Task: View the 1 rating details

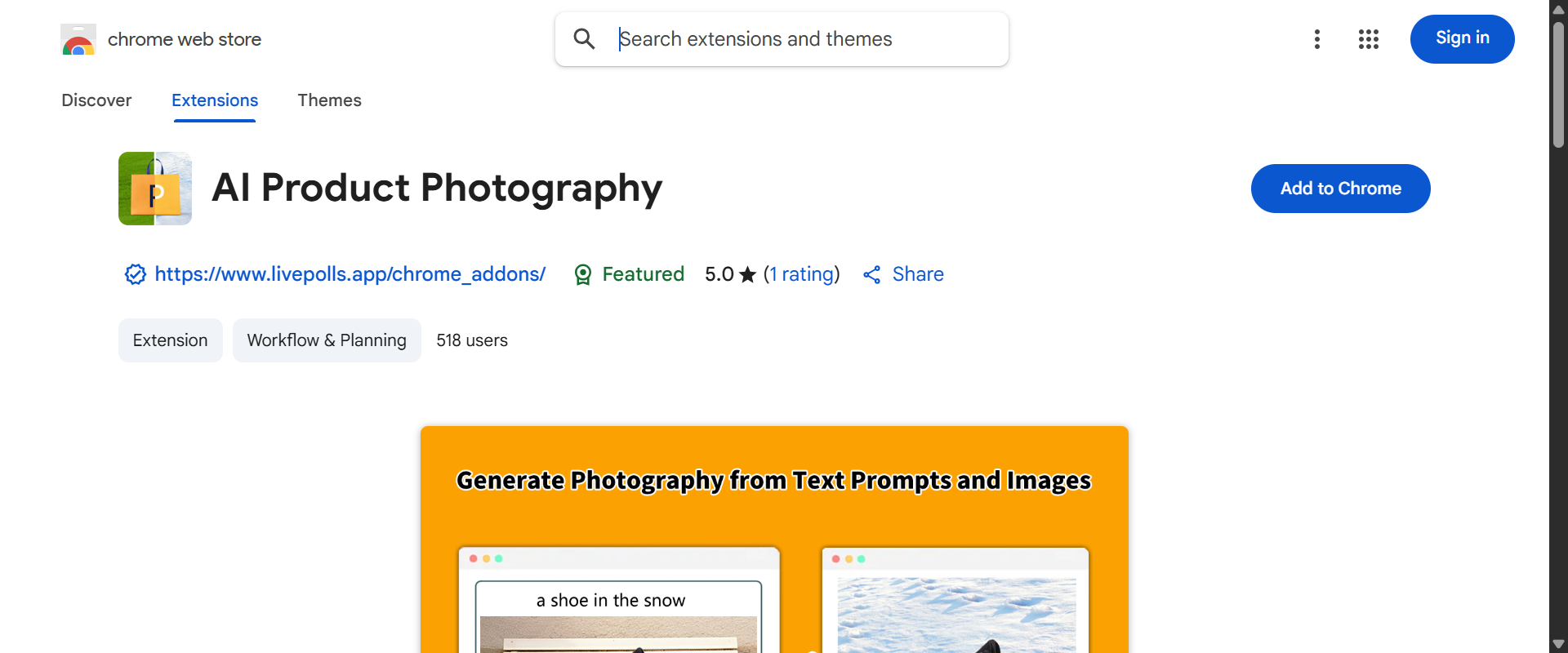Action: [801, 274]
